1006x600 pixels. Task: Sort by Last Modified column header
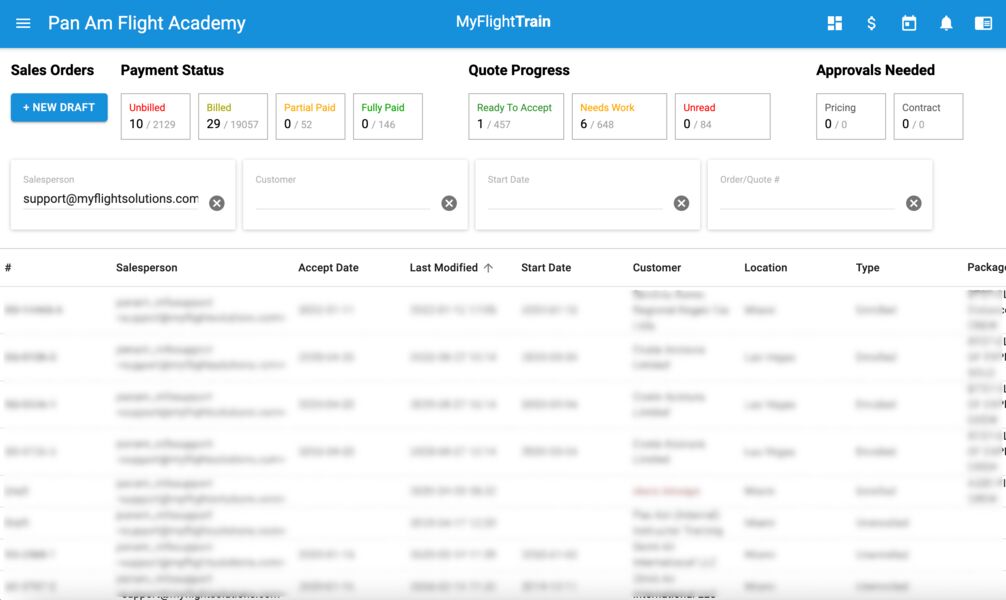click(443, 268)
